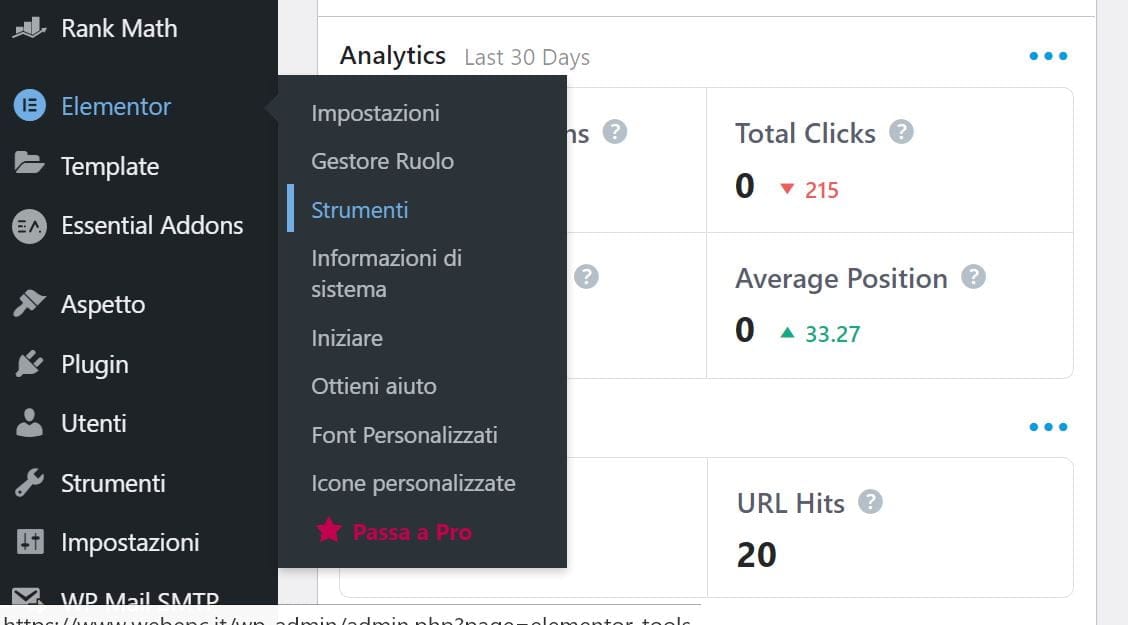Screen dimensions: 1128x625
Task: Click the Passa a Pro link
Action: (411, 532)
